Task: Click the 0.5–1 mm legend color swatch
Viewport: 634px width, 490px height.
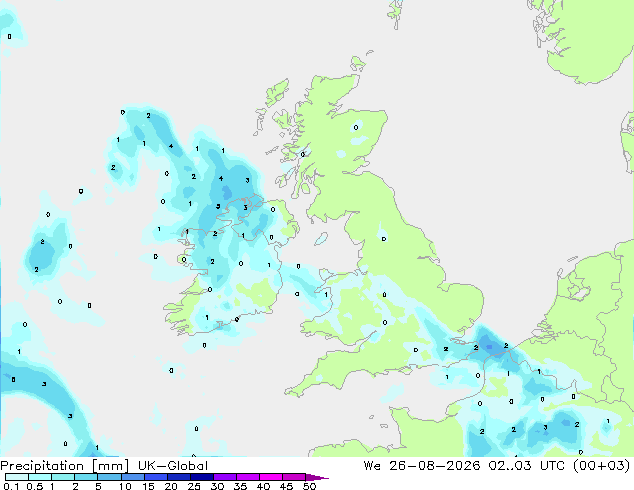Action: point(40,477)
